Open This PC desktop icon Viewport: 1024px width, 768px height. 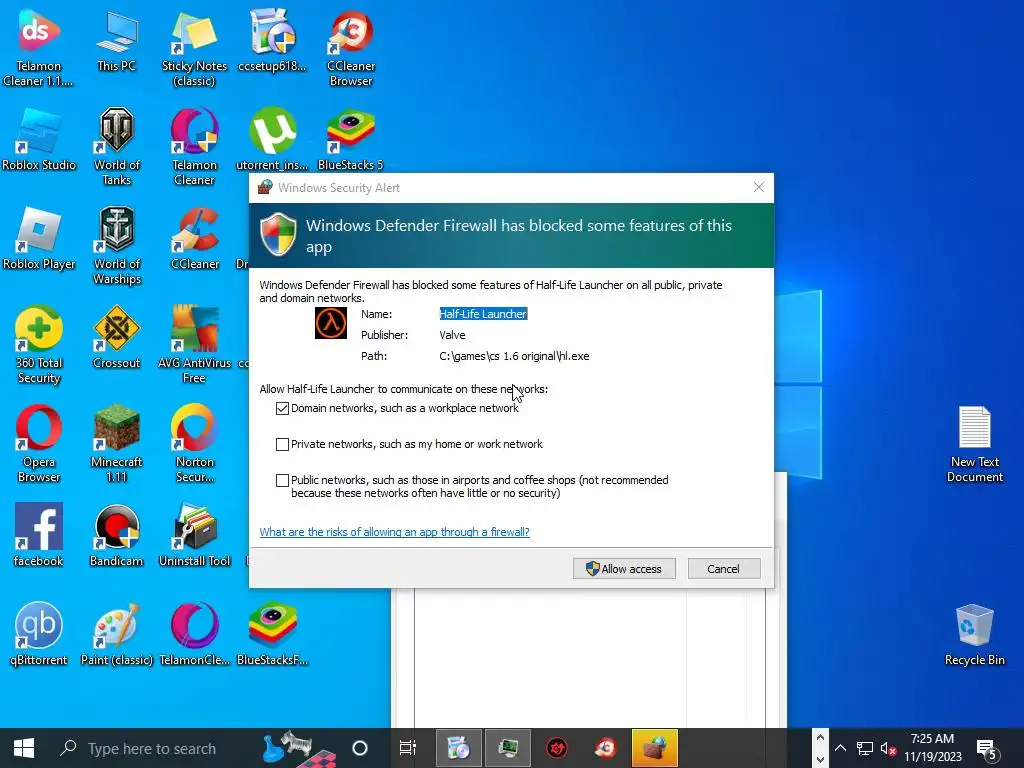116,39
